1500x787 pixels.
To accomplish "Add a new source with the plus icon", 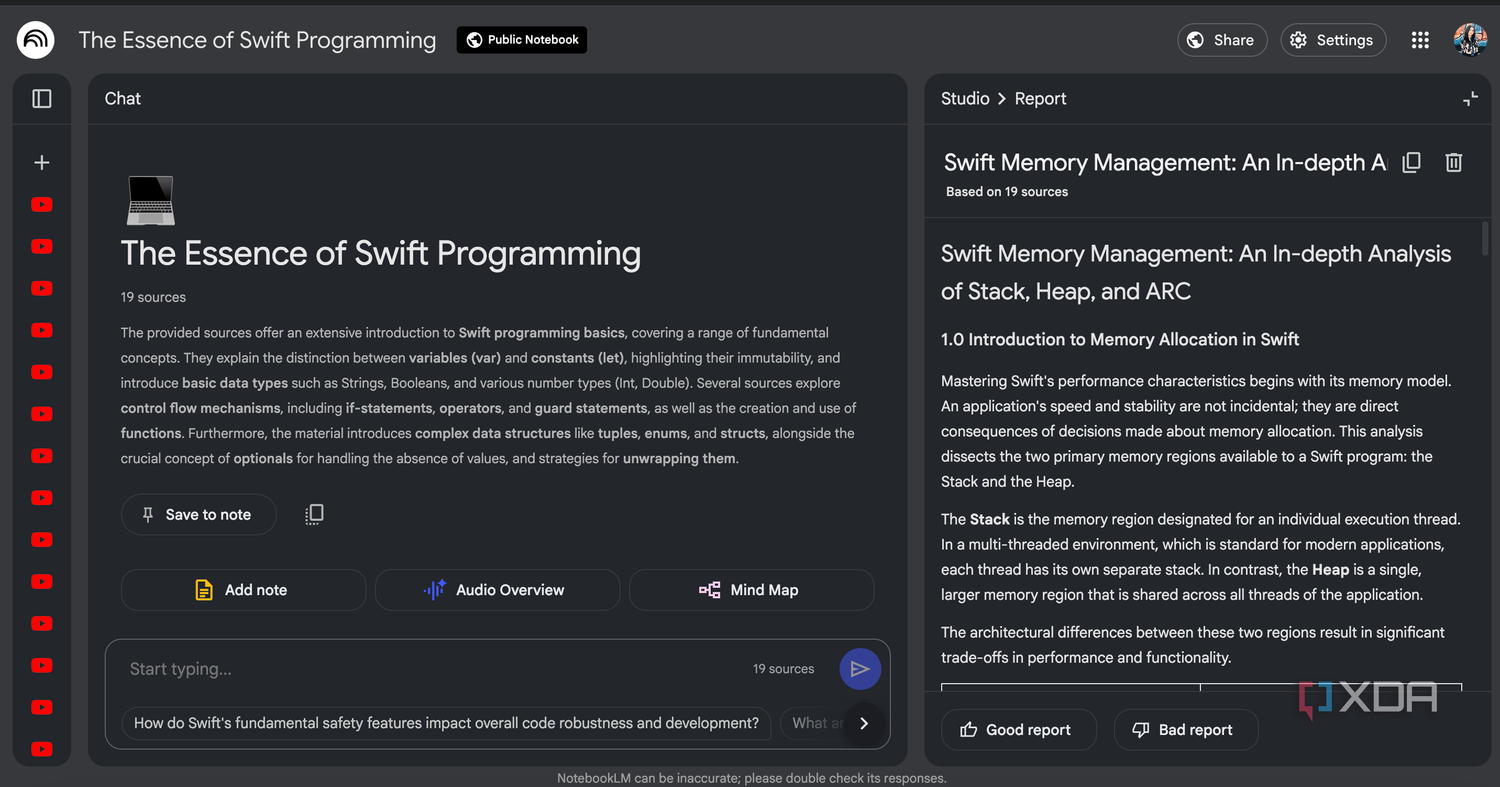I will (42, 162).
